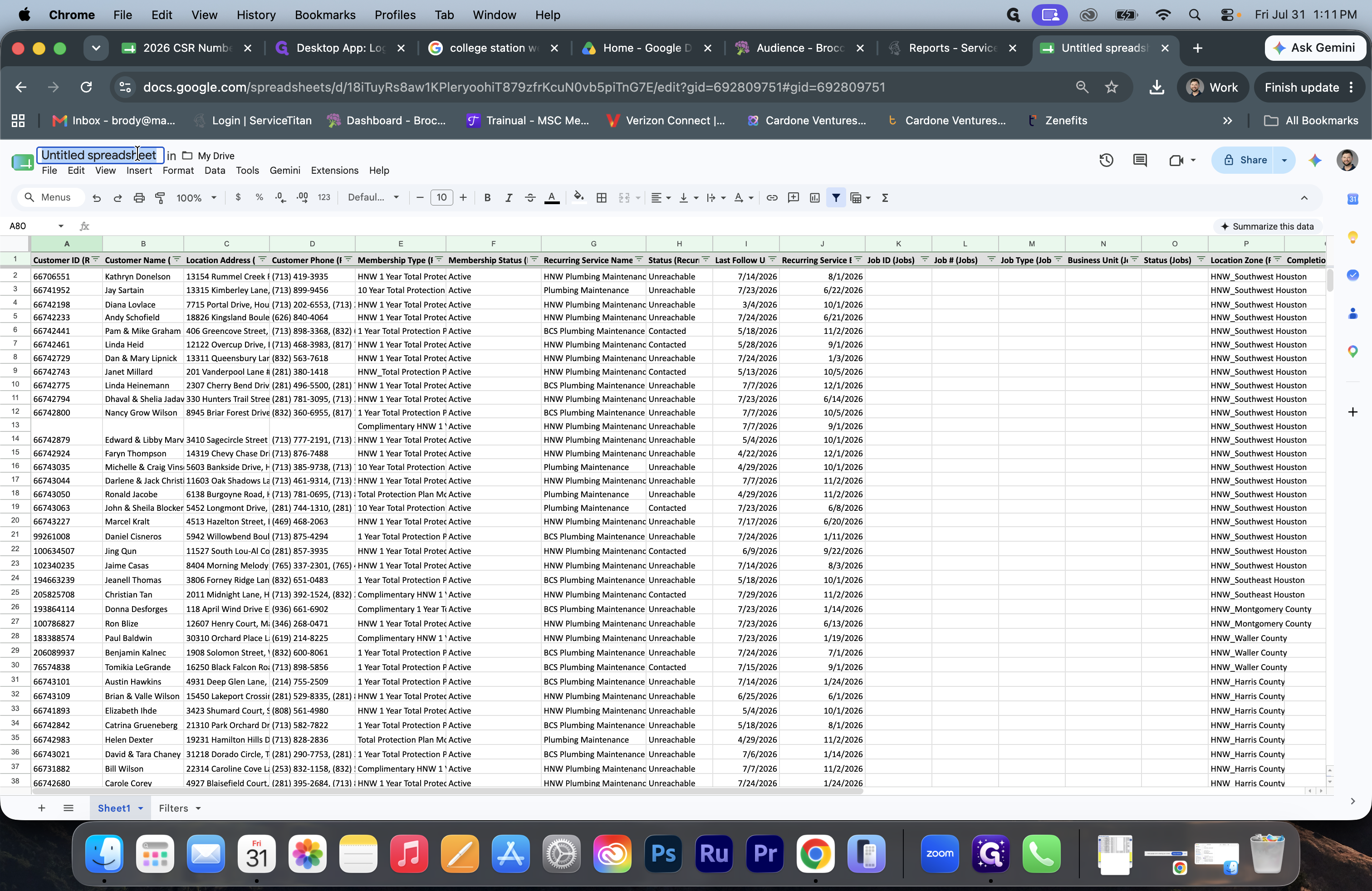Open number format 123 menu
1372x891 pixels.
[x=324, y=198]
